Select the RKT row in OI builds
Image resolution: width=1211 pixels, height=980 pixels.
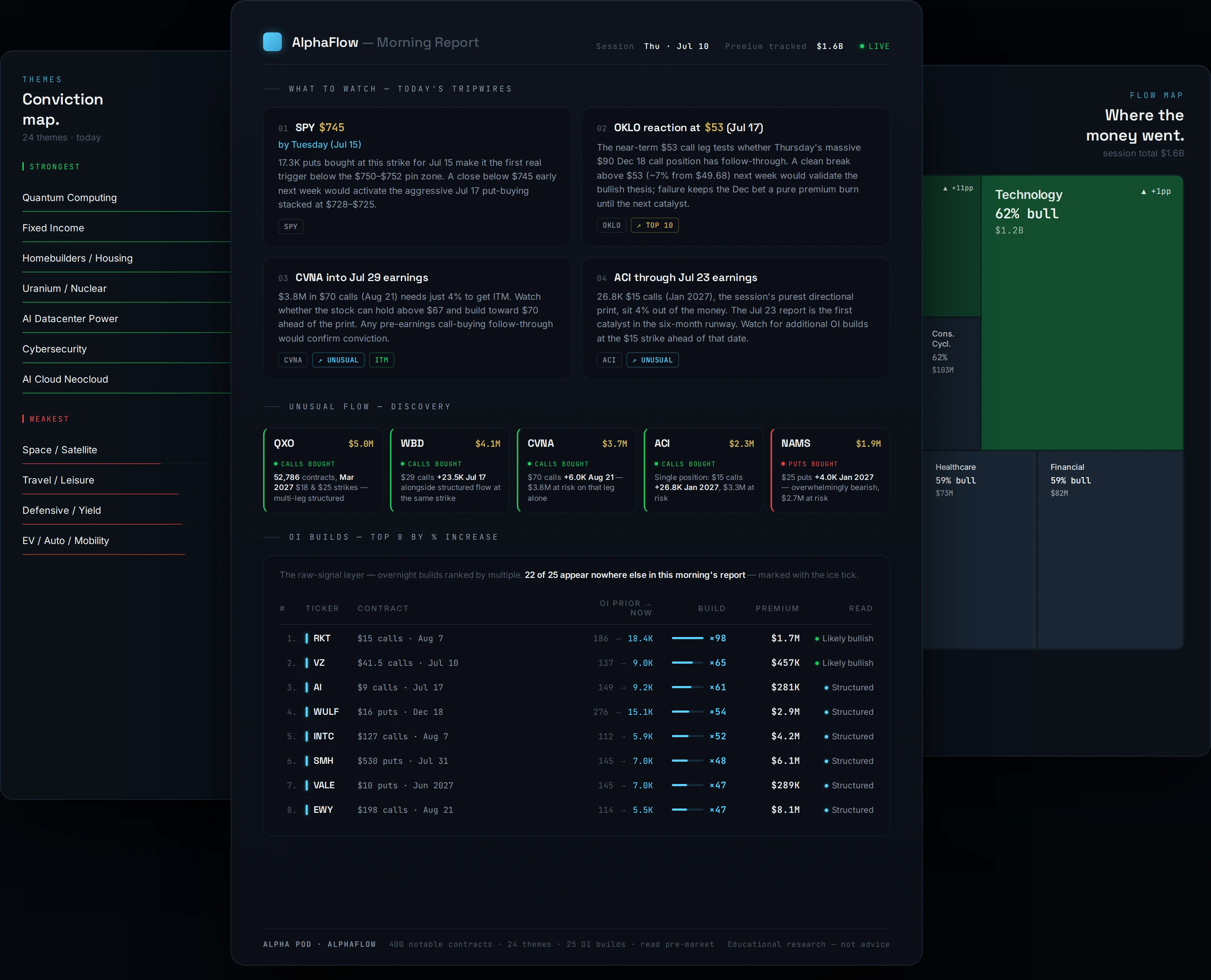click(x=576, y=638)
